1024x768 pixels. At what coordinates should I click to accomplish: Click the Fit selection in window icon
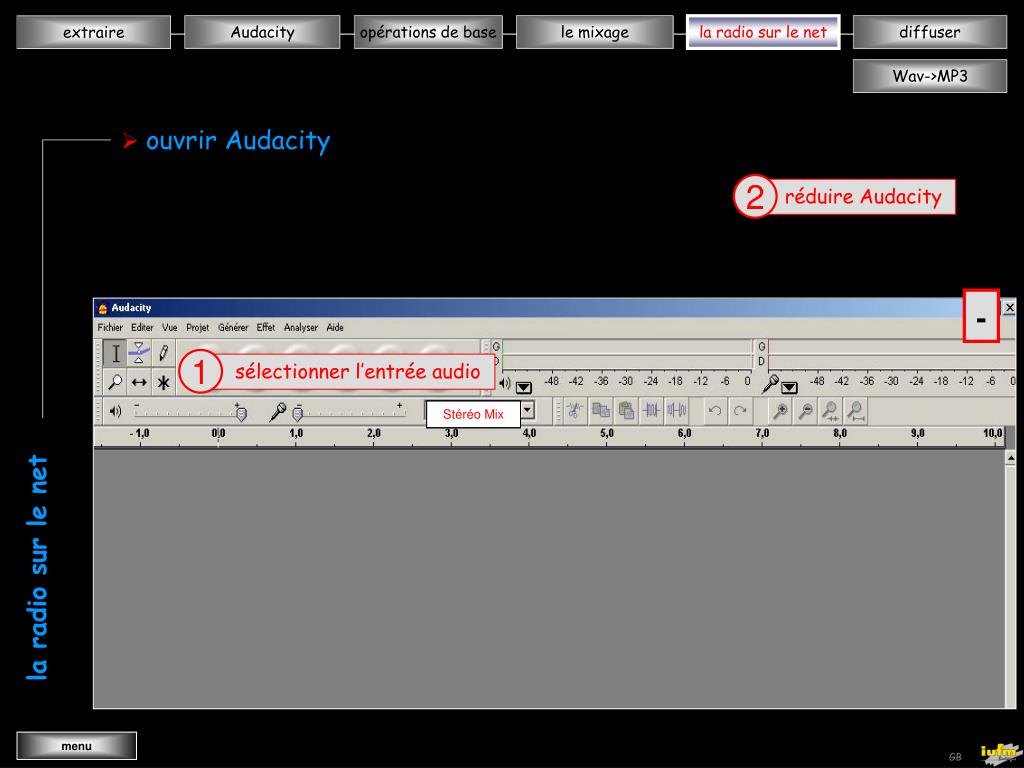tap(831, 410)
